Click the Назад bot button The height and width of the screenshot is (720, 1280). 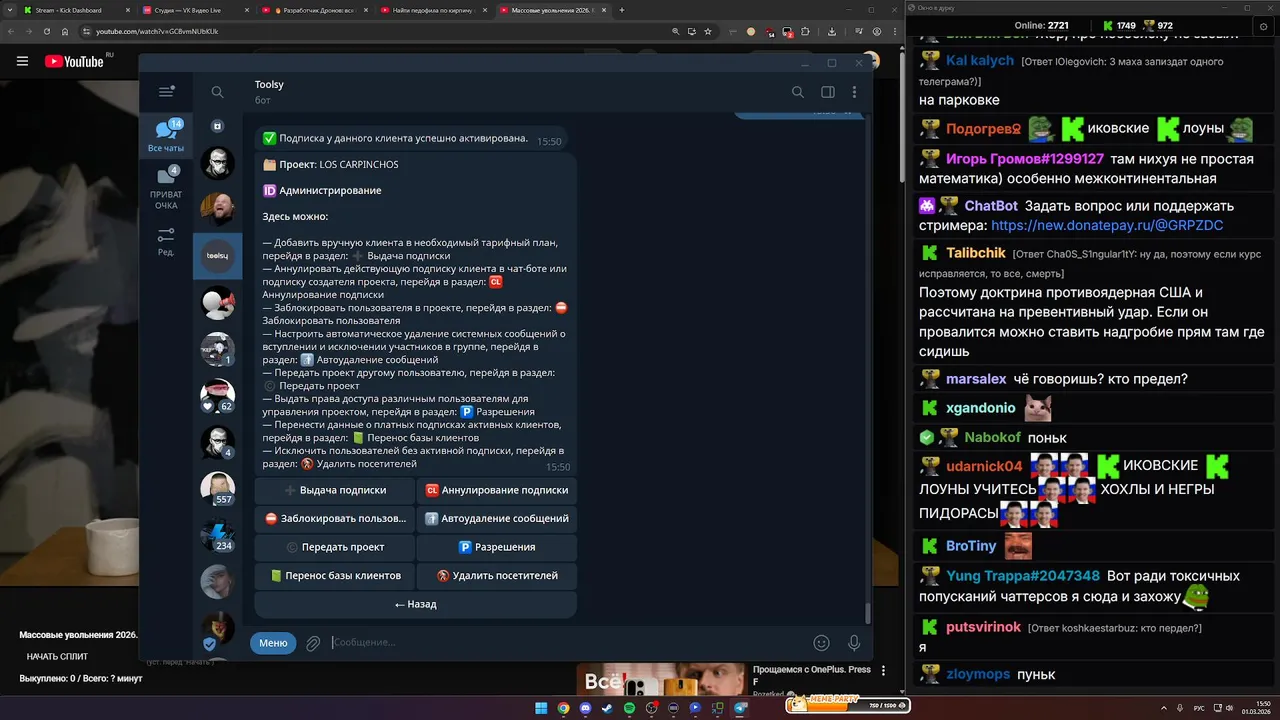[x=416, y=604]
